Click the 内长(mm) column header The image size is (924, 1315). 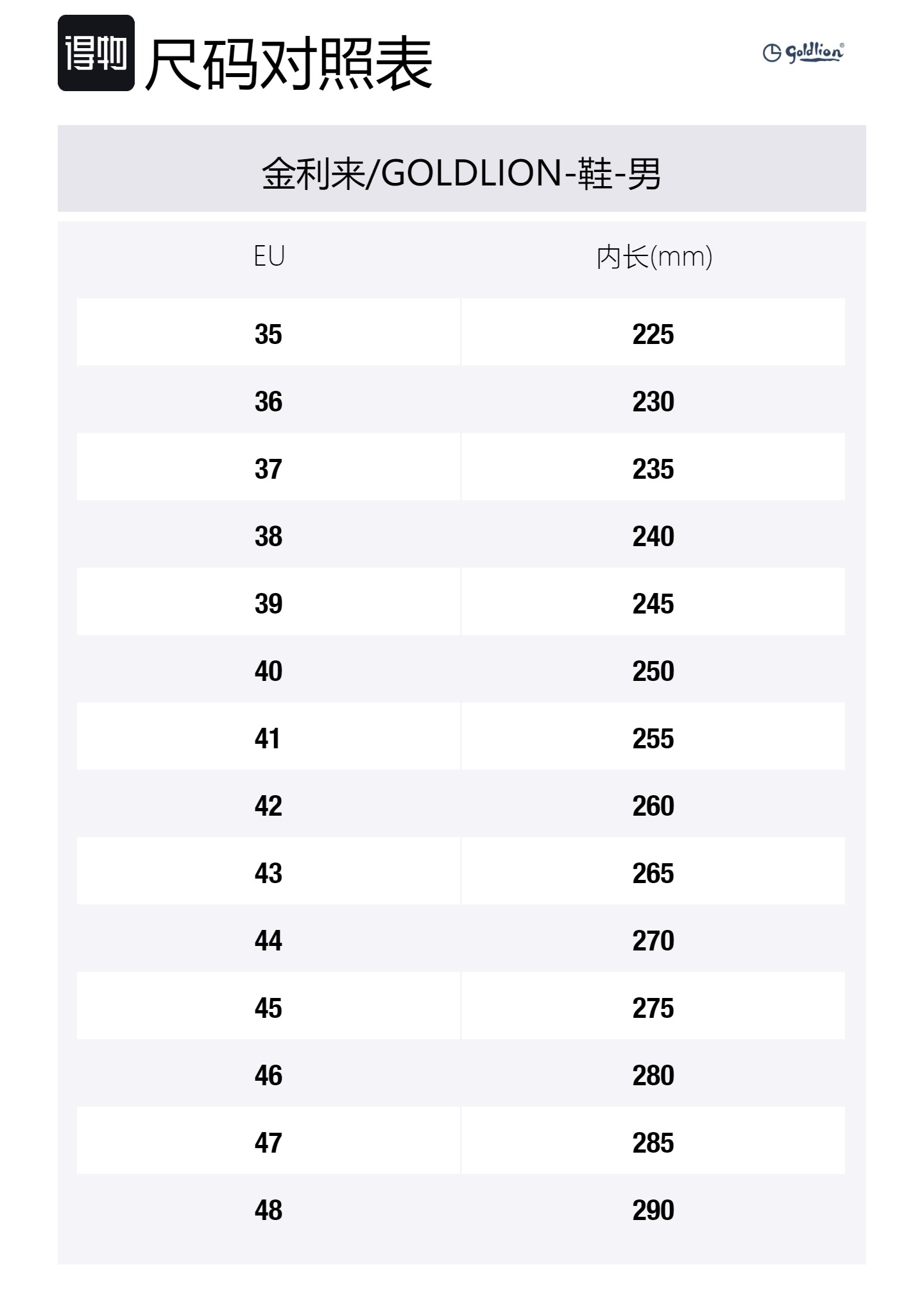pyautogui.click(x=654, y=257)
